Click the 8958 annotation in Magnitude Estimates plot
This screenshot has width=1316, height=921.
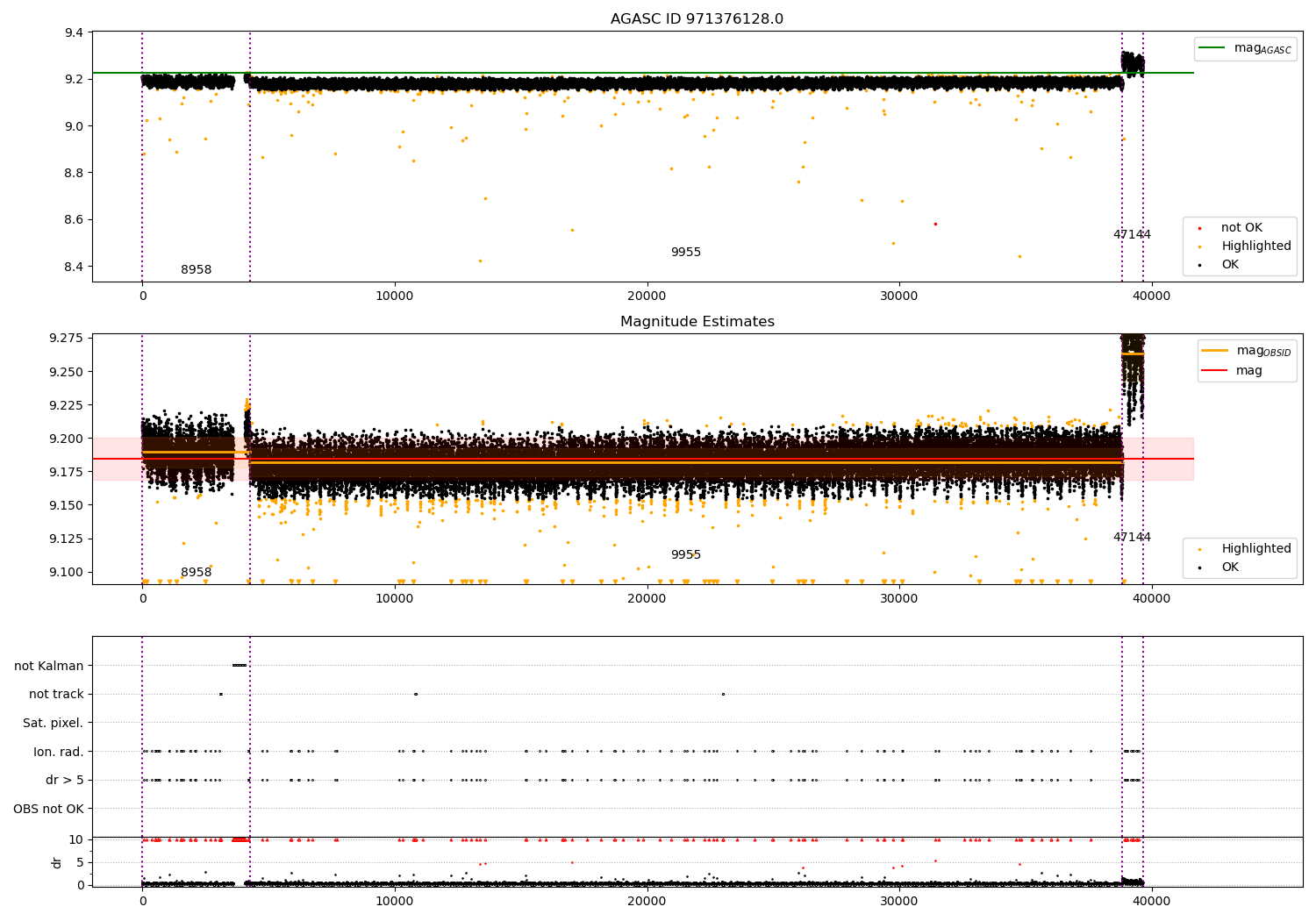[x=197, y=573]
